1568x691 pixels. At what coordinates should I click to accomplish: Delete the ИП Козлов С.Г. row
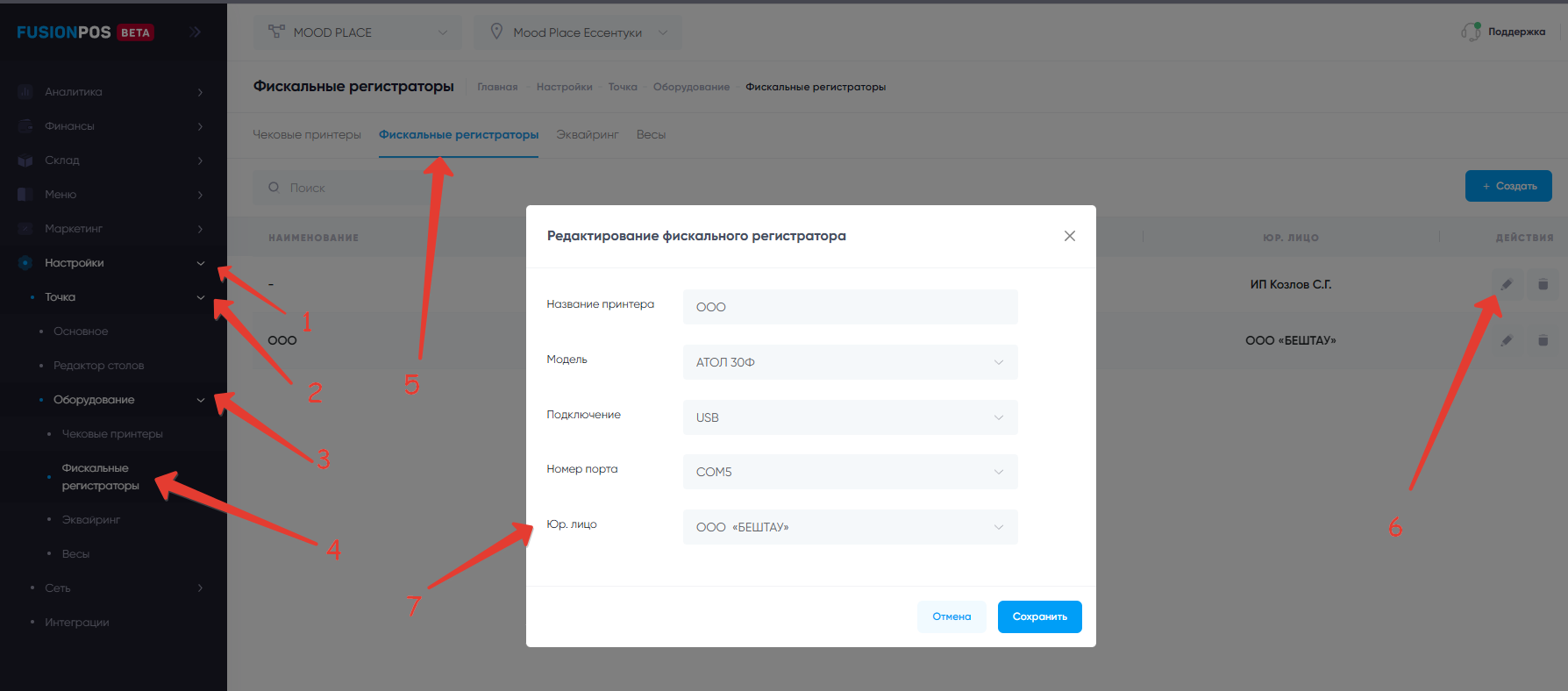click(1543, 284)
